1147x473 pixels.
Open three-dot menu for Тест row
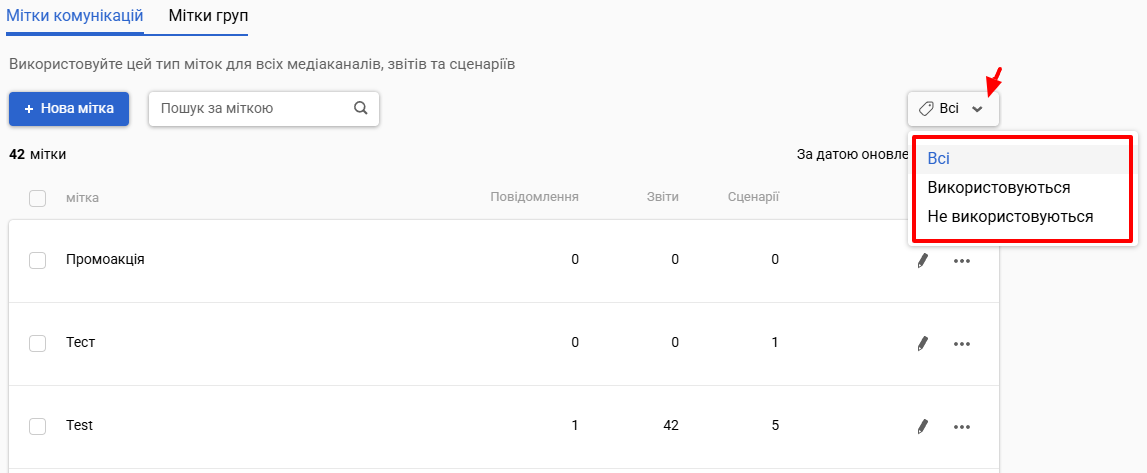click(961, 344)
